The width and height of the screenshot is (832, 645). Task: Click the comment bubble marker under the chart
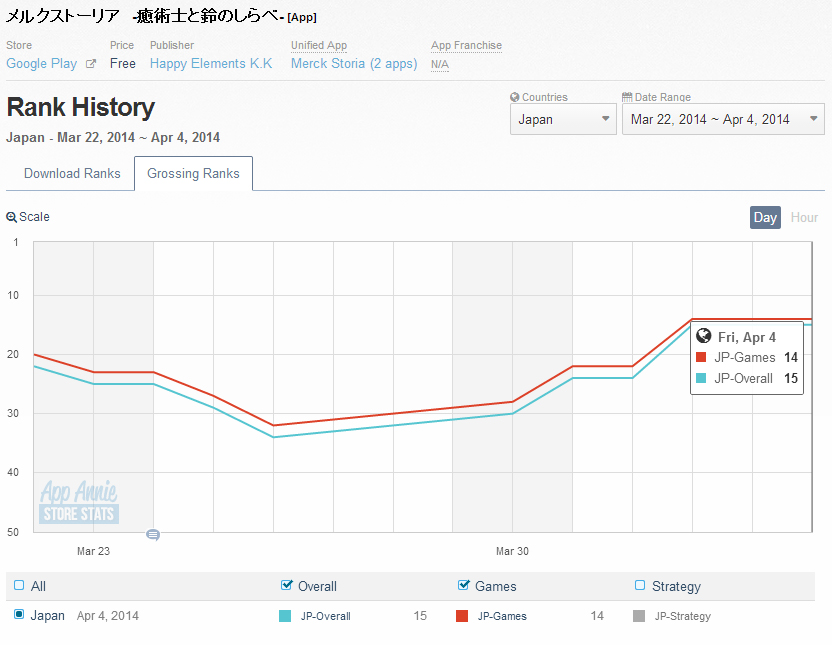tap(153, 535)
